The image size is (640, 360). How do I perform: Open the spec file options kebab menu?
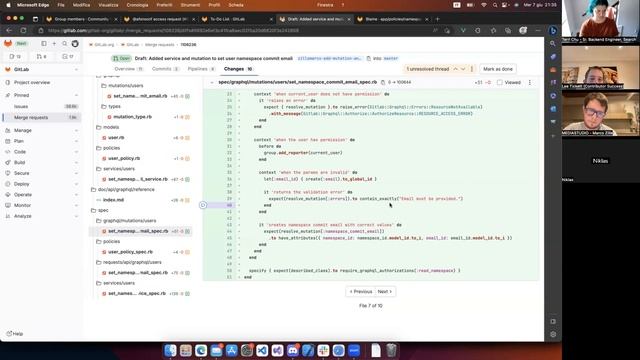tap(530, 82)
